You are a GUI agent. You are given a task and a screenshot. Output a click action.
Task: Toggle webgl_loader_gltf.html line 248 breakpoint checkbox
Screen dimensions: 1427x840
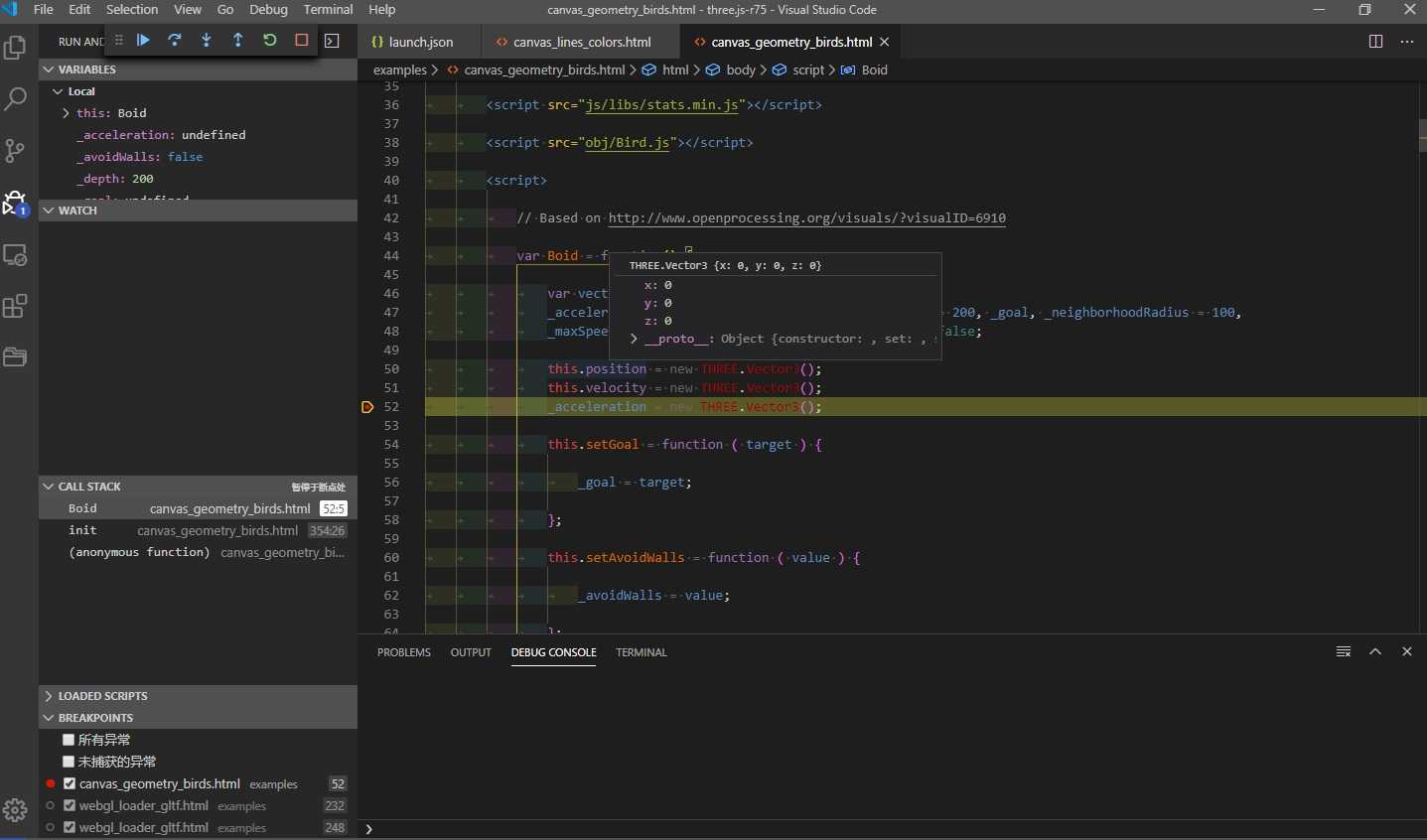coord(70,827)
